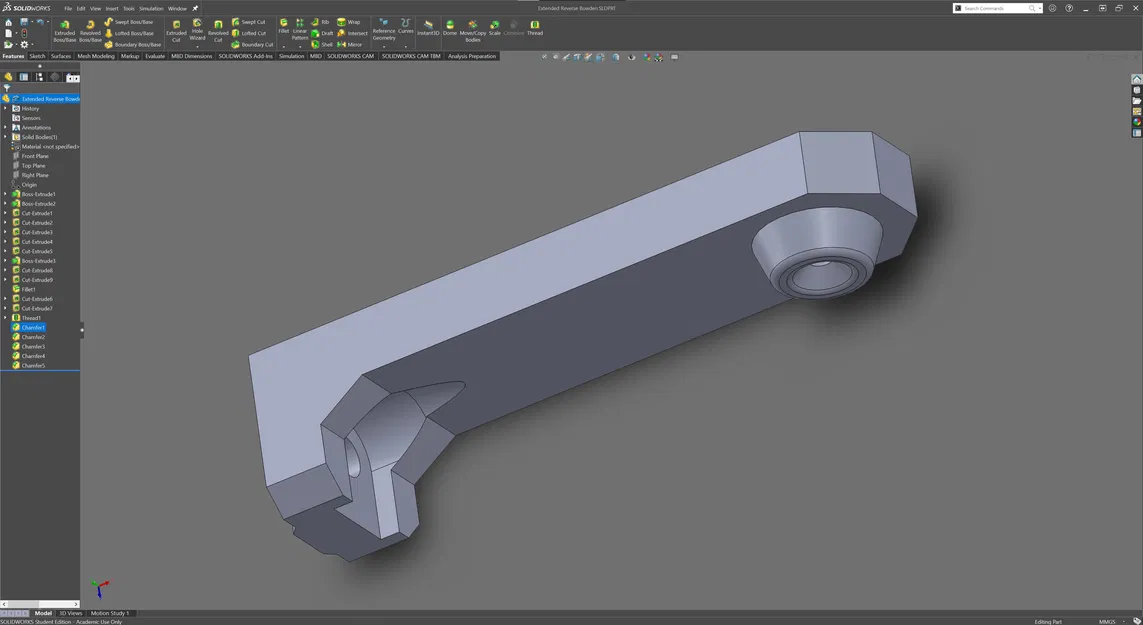The width and height of the screenshot is (1143, 625).
Task: Pin the menu bar with pushpin icon
Action: click(196, 8)
